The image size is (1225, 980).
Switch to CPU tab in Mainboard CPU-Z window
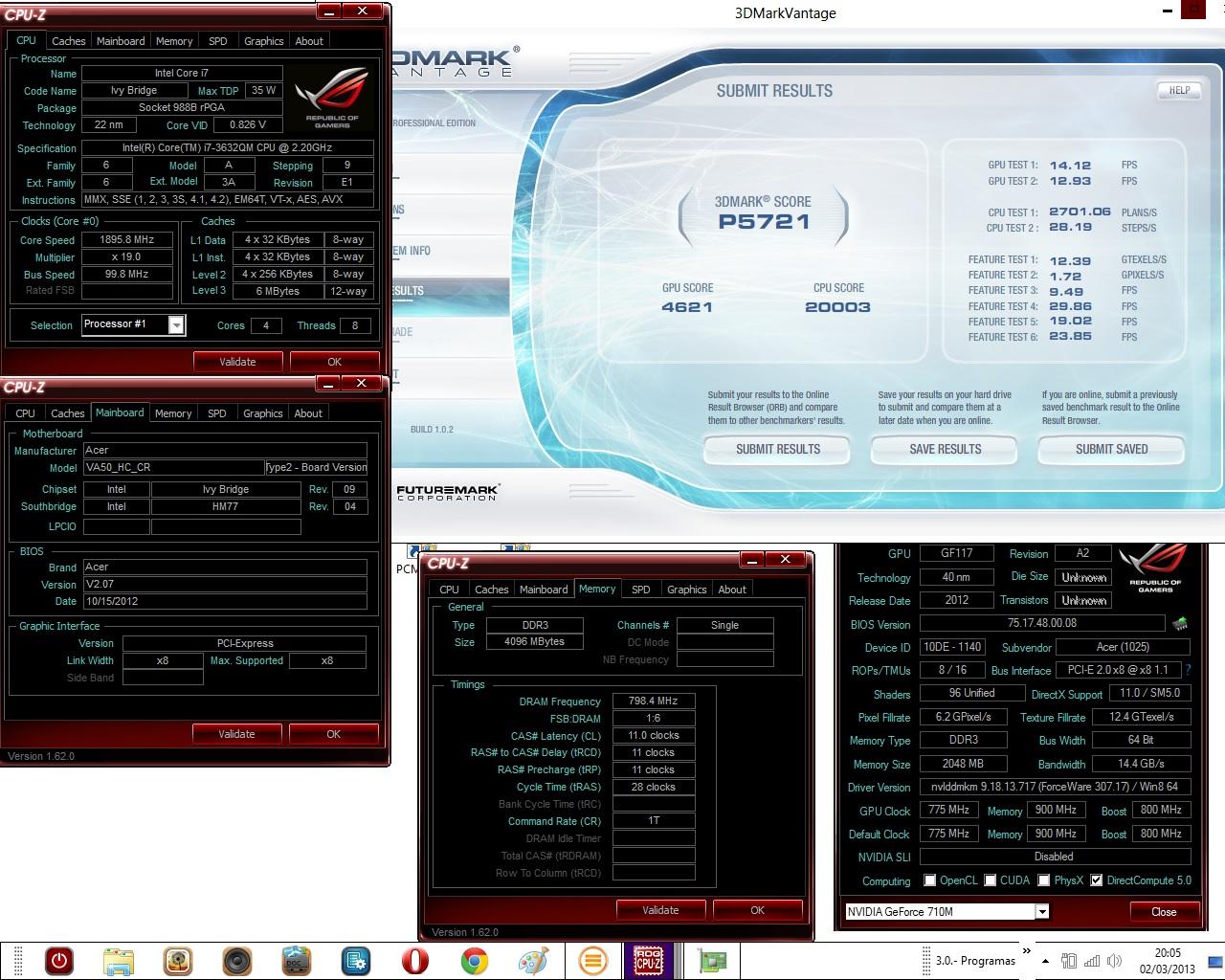point(26,413)
